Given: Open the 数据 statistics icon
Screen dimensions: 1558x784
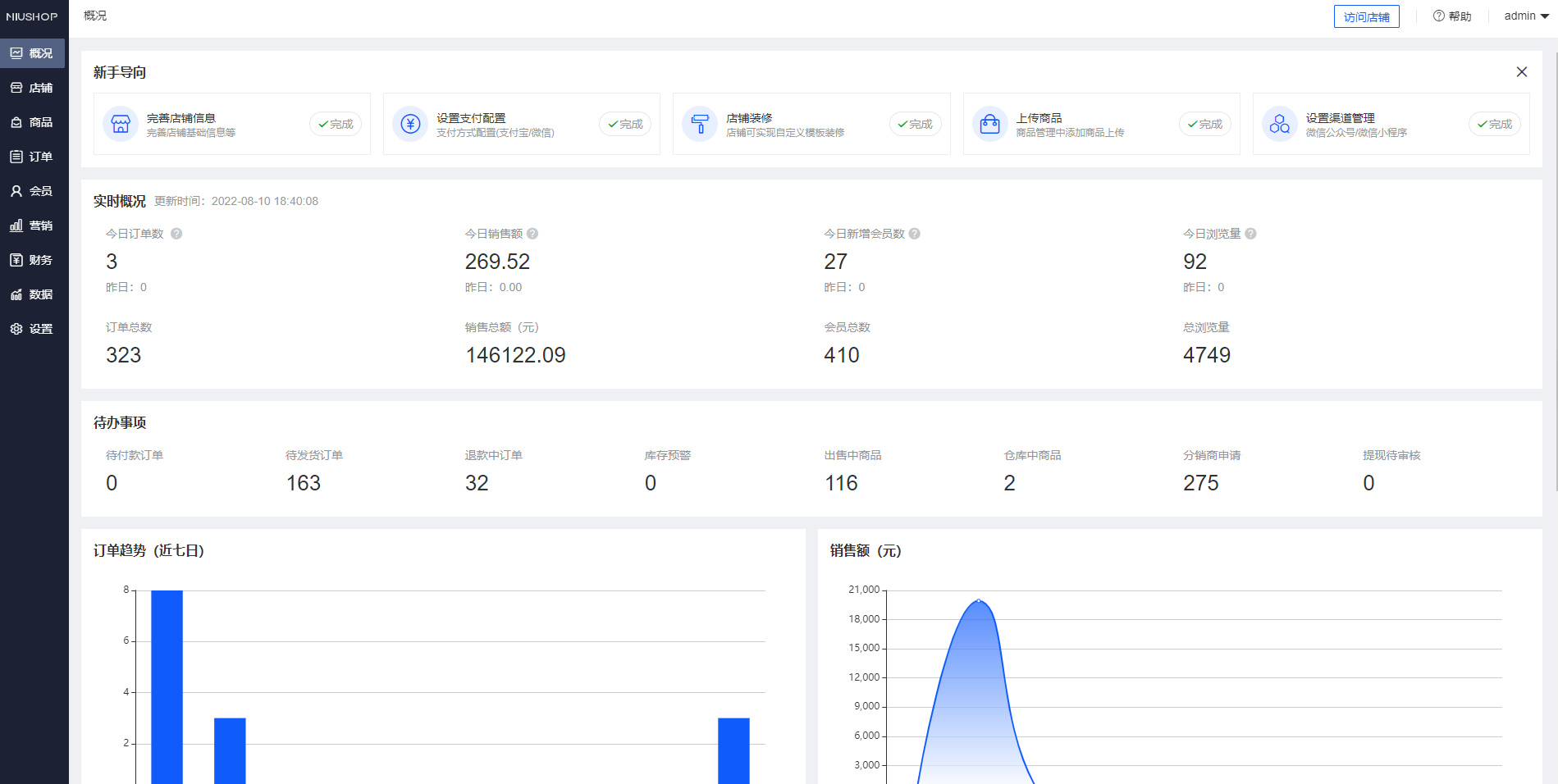Looking at the screenshot, I should tap(33, 294).
